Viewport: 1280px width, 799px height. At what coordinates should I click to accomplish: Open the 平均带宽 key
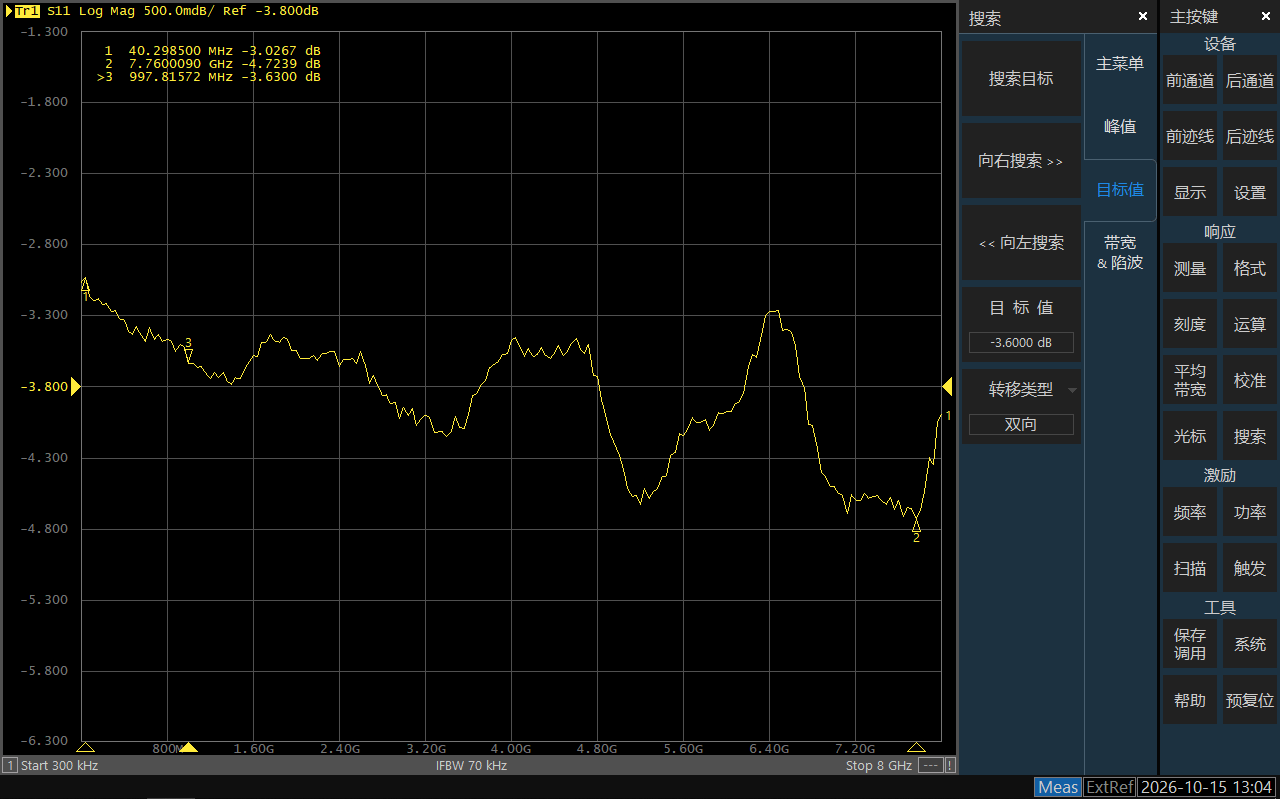(x=1190, y=381)
